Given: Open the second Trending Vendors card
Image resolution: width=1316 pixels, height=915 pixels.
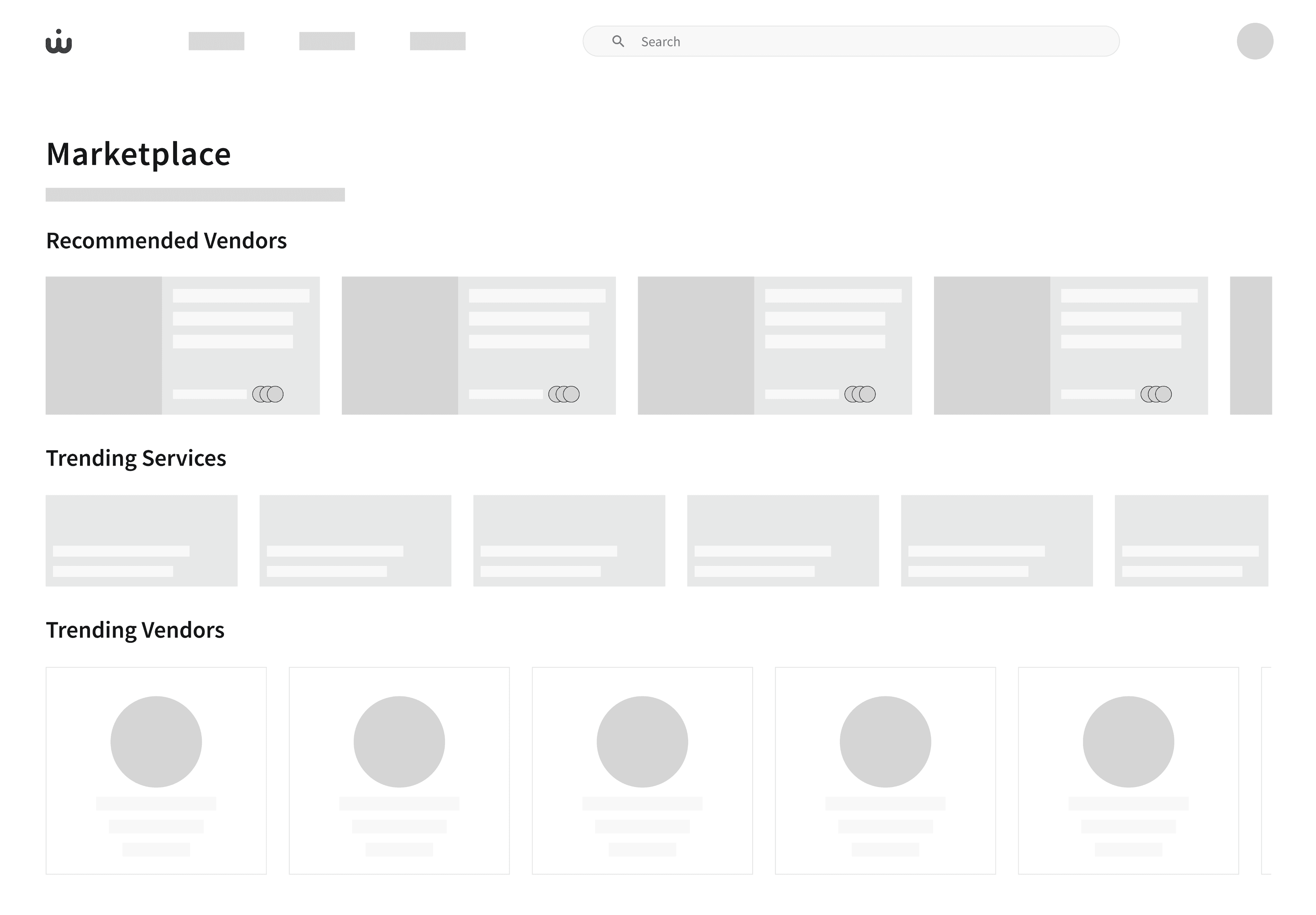Looking at the screenshot, I should click(x=399, y=770).
